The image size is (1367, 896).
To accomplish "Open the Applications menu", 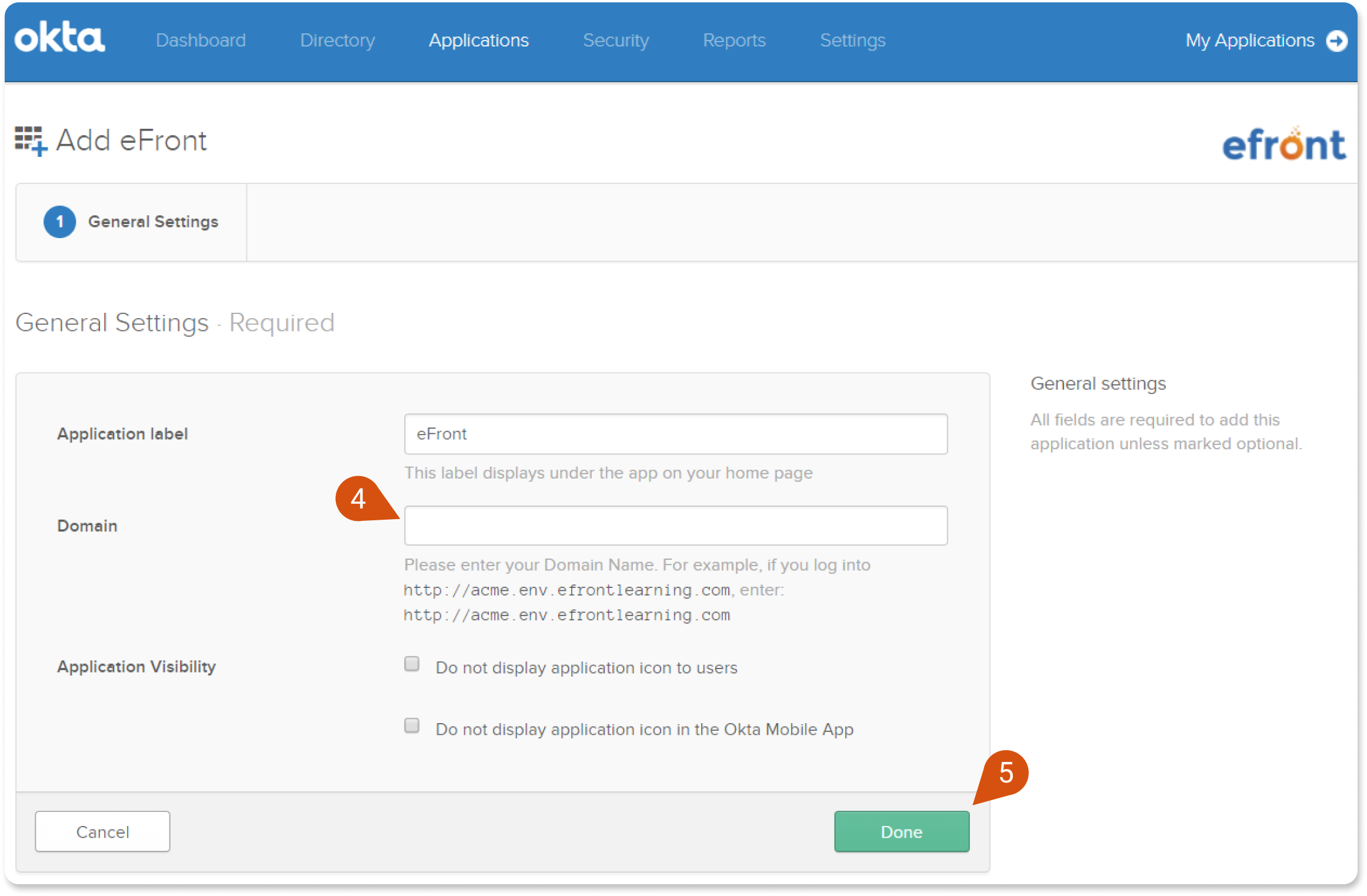I will pos(478,40).
